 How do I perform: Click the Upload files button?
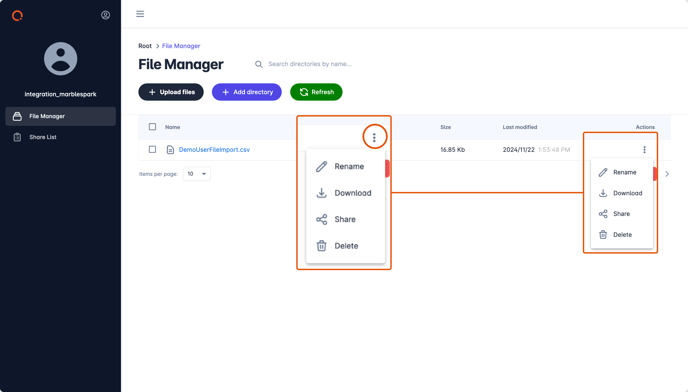(x=171, y=92)
